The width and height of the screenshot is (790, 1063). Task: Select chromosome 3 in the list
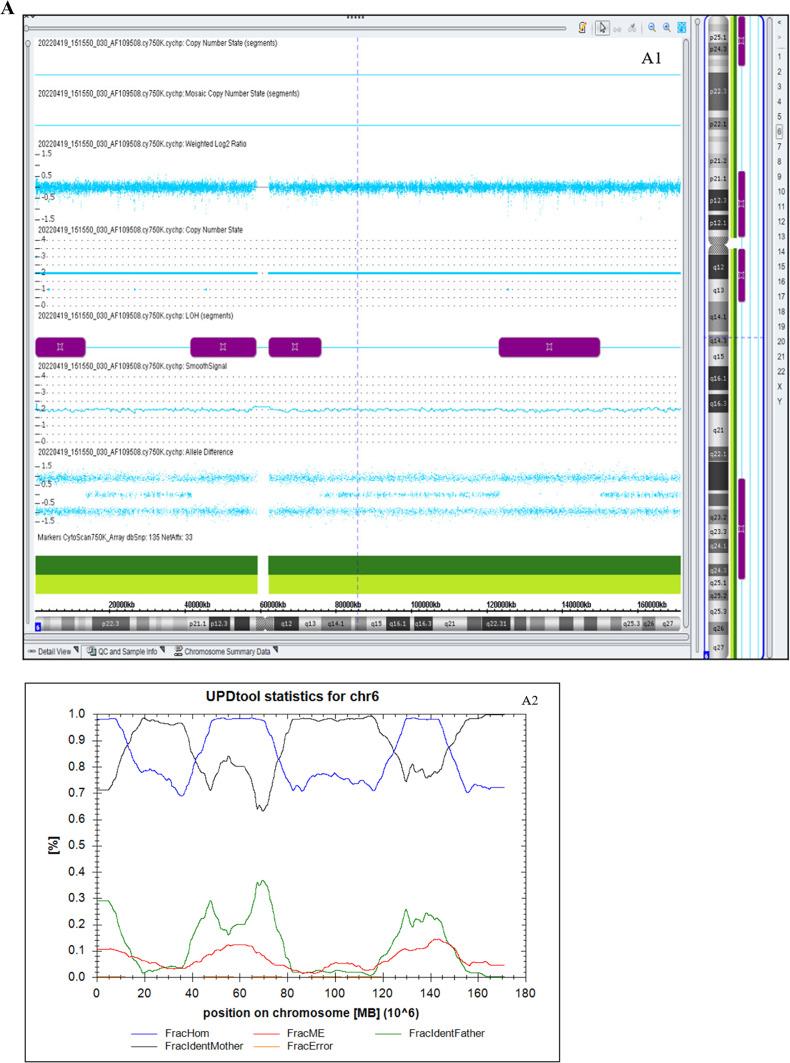[x=779, y=86]
